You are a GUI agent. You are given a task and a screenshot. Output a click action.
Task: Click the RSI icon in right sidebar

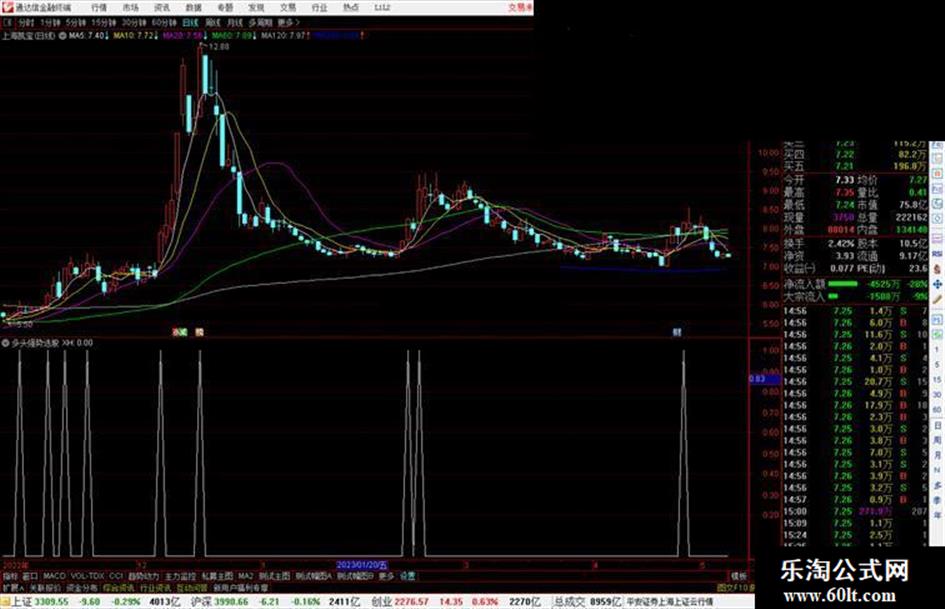937,254
